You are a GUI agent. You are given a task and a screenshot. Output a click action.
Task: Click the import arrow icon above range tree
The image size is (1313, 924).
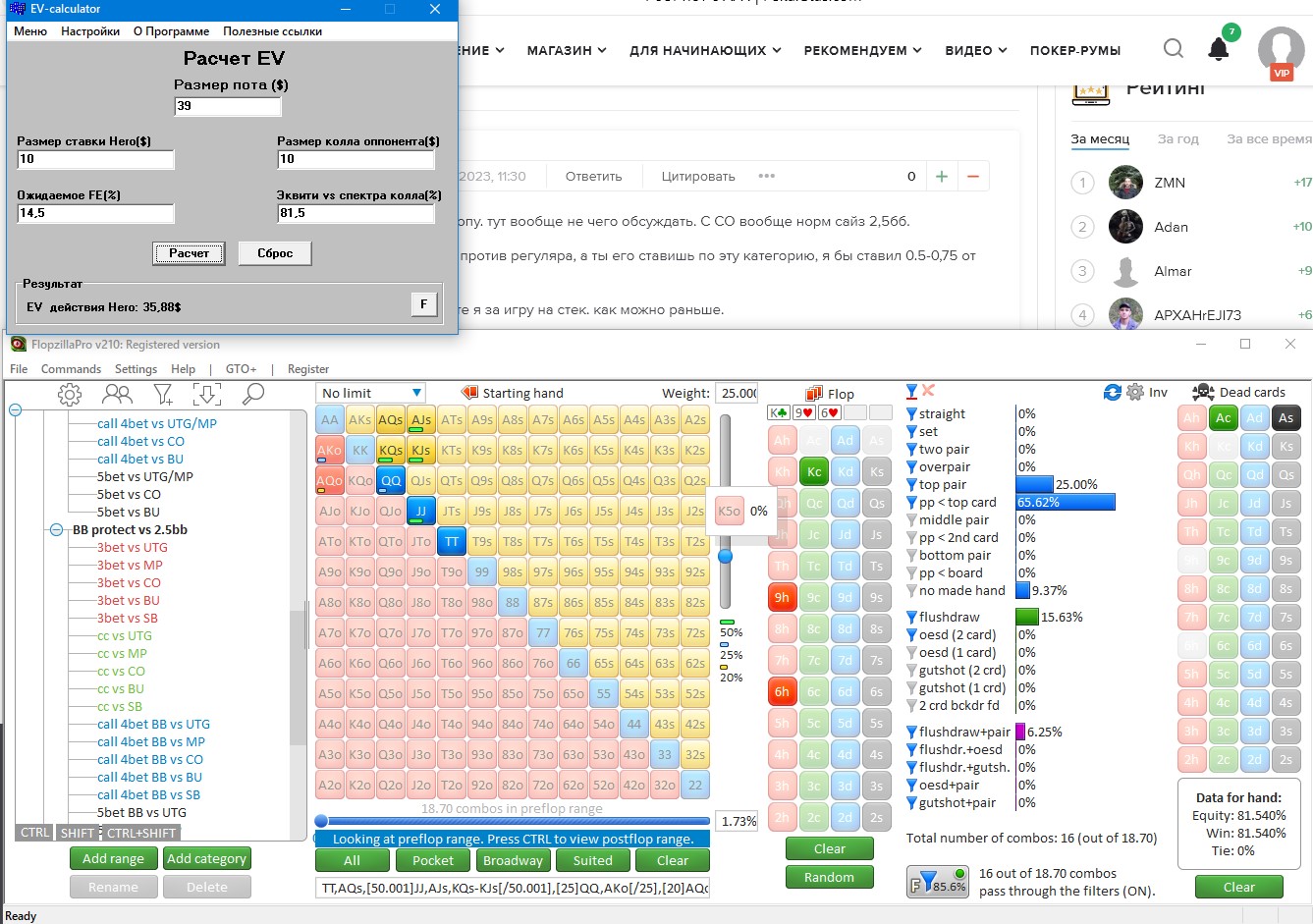point(207,395)
